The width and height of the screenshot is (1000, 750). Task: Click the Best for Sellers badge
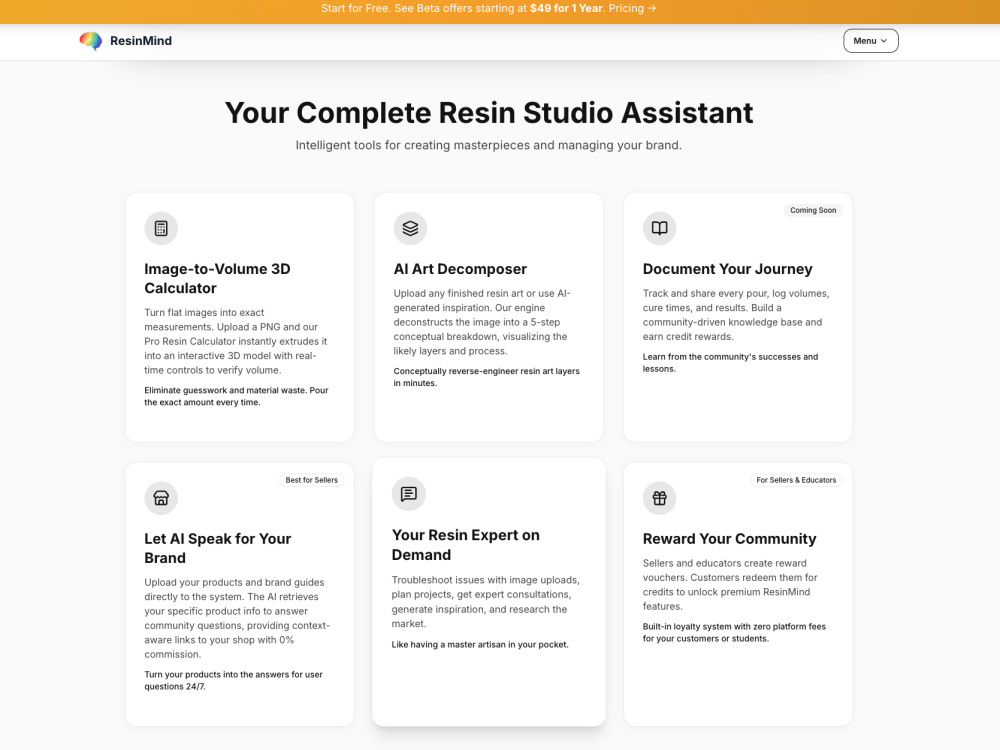click(x=311, y=480)
